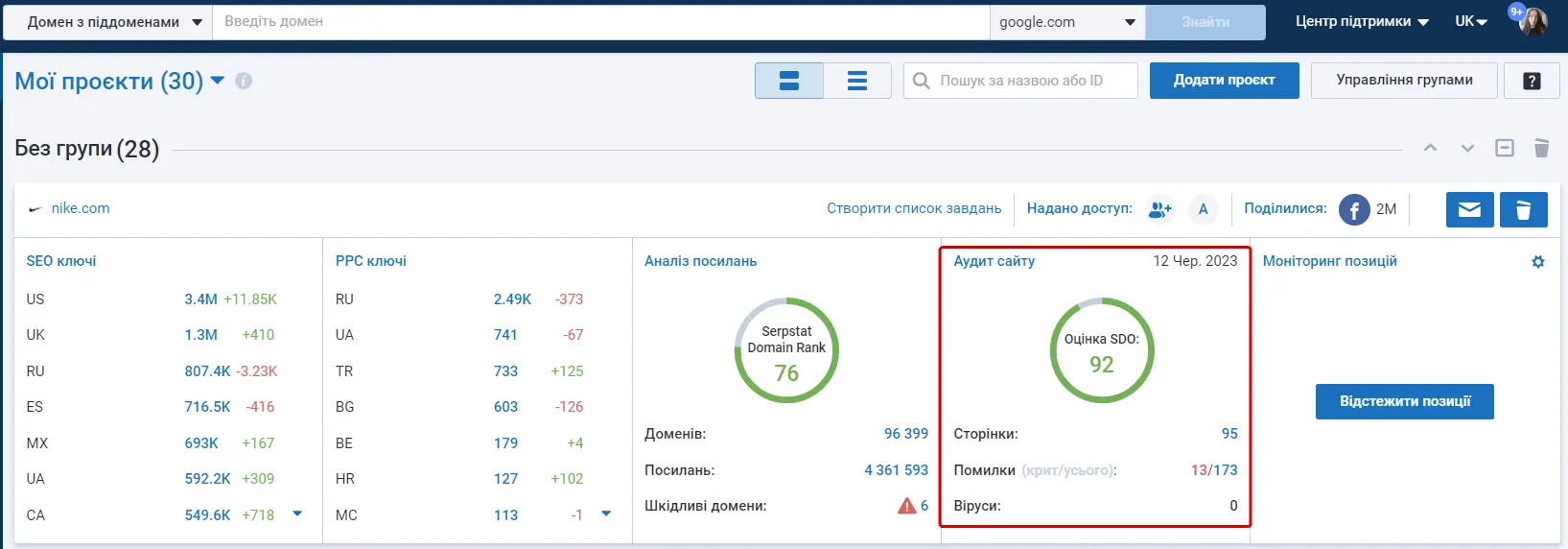Click the info icon next to Мої проєкти
The height and width of the screenshot is (549, 1568).
(244, 81)
